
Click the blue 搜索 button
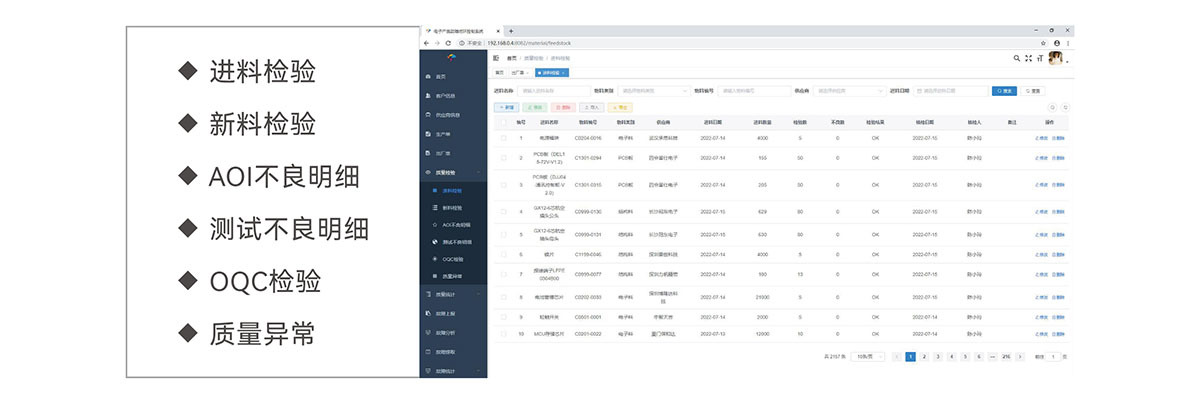1004,91
